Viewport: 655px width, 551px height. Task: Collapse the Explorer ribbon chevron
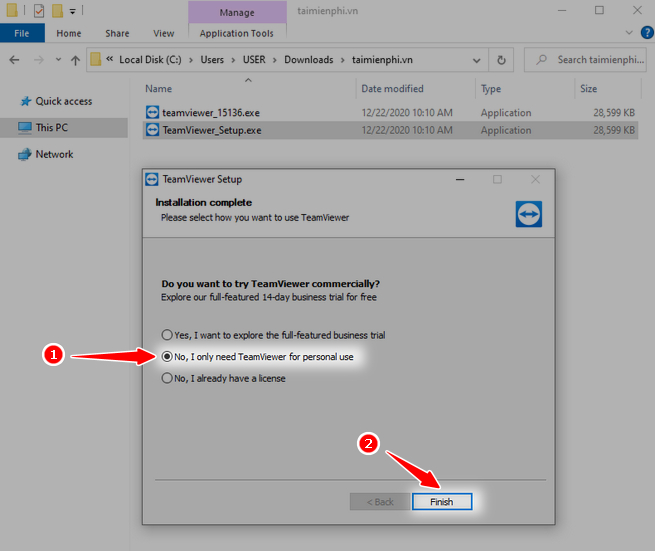point(629,33)
